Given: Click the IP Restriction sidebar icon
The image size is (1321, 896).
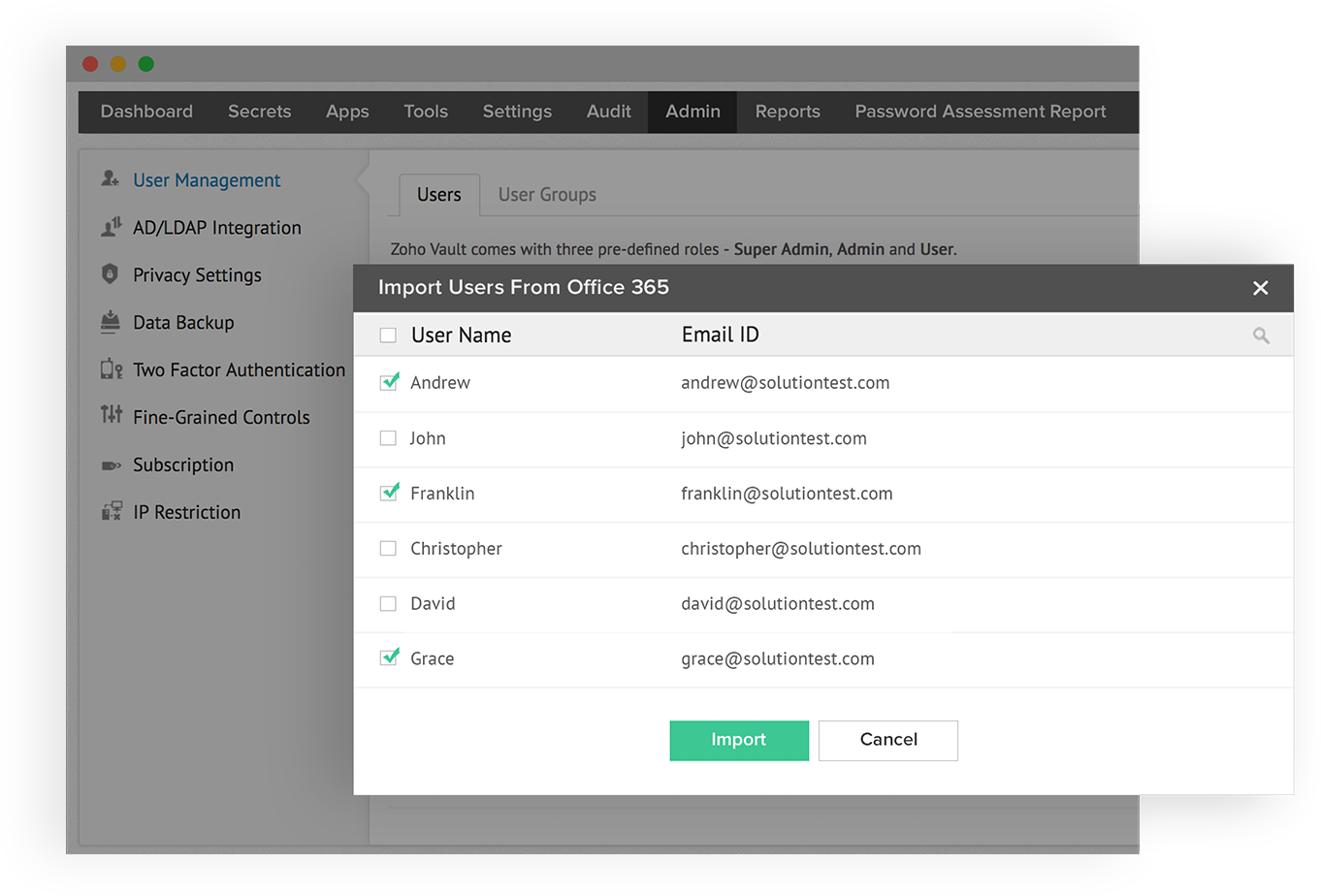Looking at the screenshot, I should click(x=112, y=511).
